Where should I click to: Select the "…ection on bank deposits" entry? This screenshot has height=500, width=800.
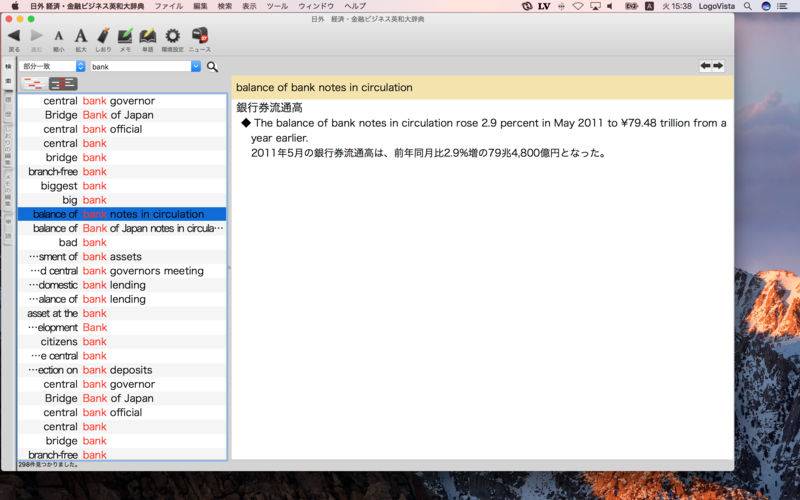pyautogui.click(x=122, y=370)
